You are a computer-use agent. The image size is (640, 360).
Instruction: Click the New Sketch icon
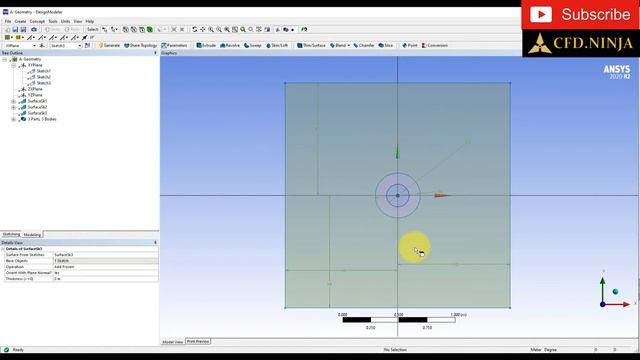(87, 46)
